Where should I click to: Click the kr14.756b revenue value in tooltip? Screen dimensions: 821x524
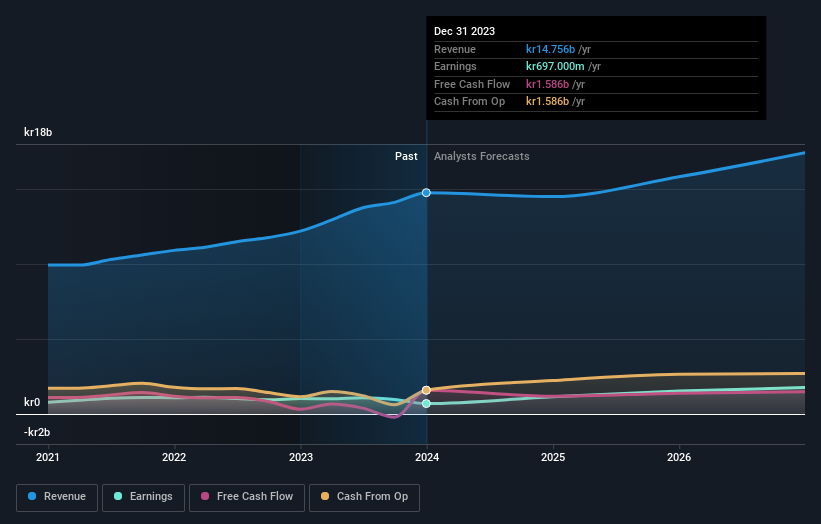[550, 49]
